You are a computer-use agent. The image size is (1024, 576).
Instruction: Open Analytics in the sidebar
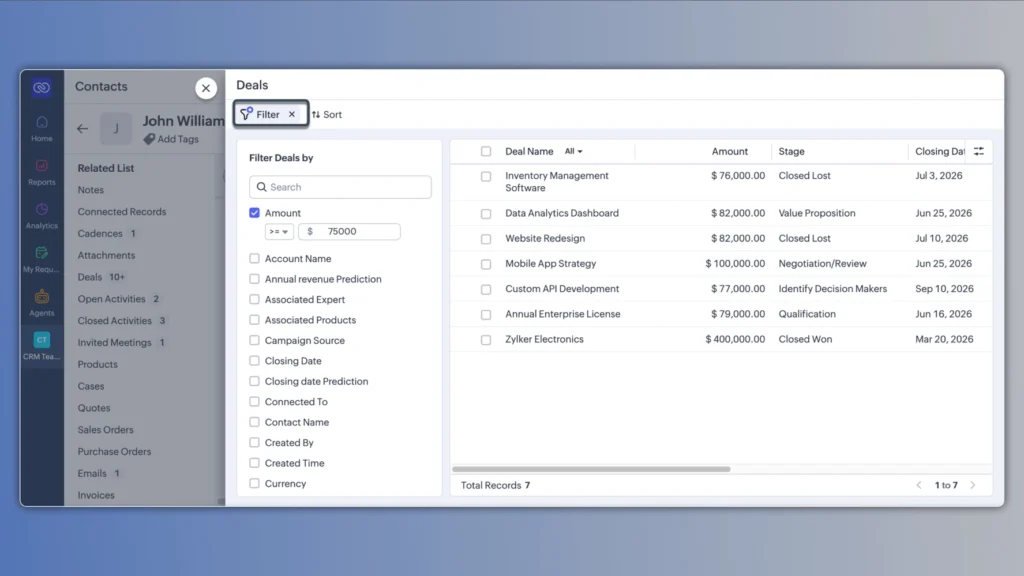point(42,216)
